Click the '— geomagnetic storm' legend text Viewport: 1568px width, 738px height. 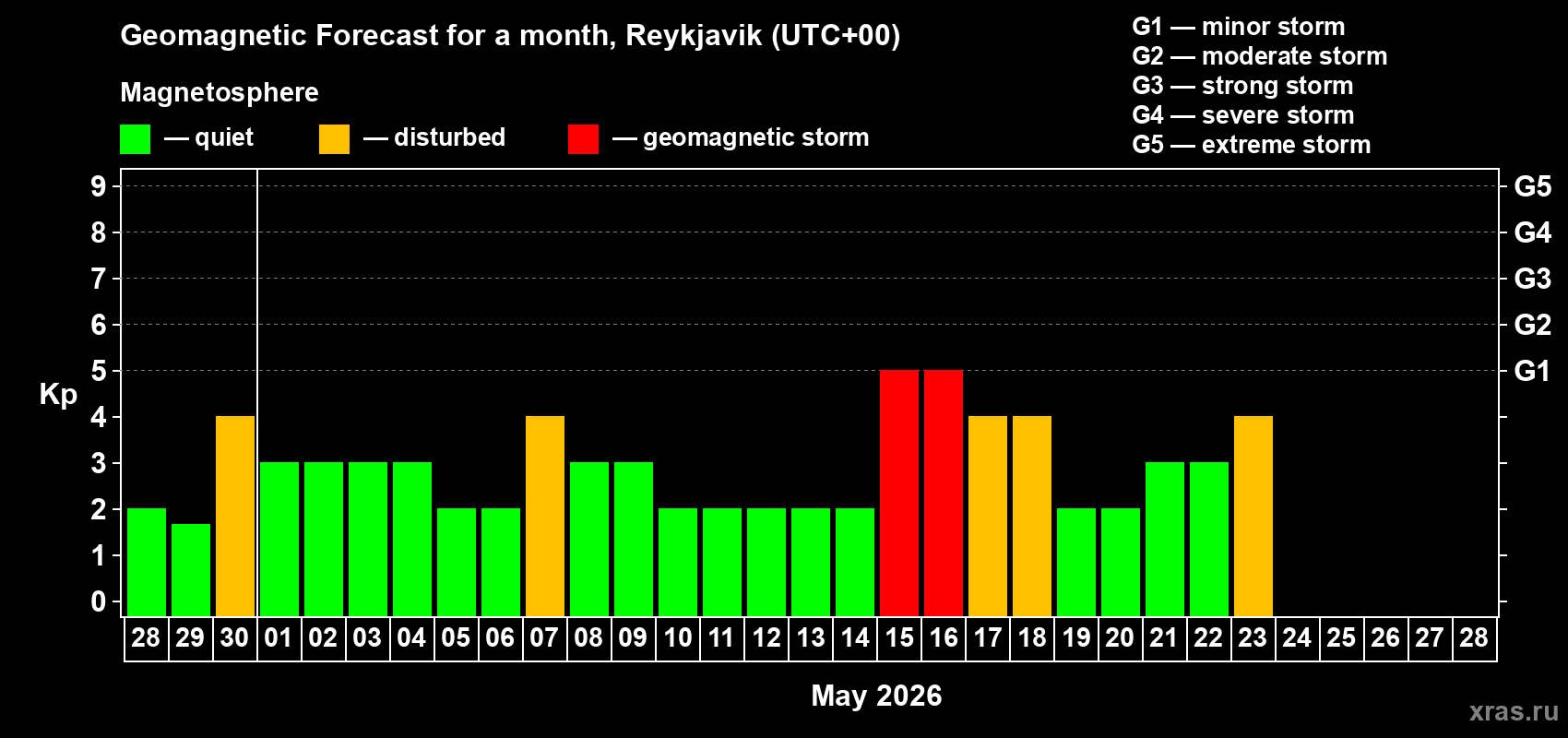click(741, 138)
